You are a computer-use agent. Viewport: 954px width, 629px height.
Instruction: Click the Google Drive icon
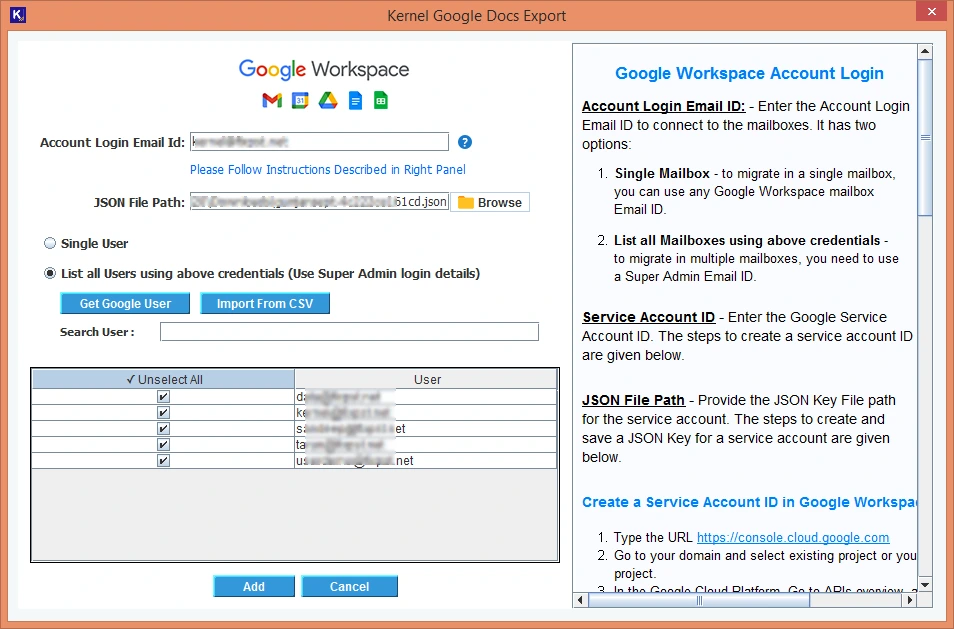click(x=328, y=100)
